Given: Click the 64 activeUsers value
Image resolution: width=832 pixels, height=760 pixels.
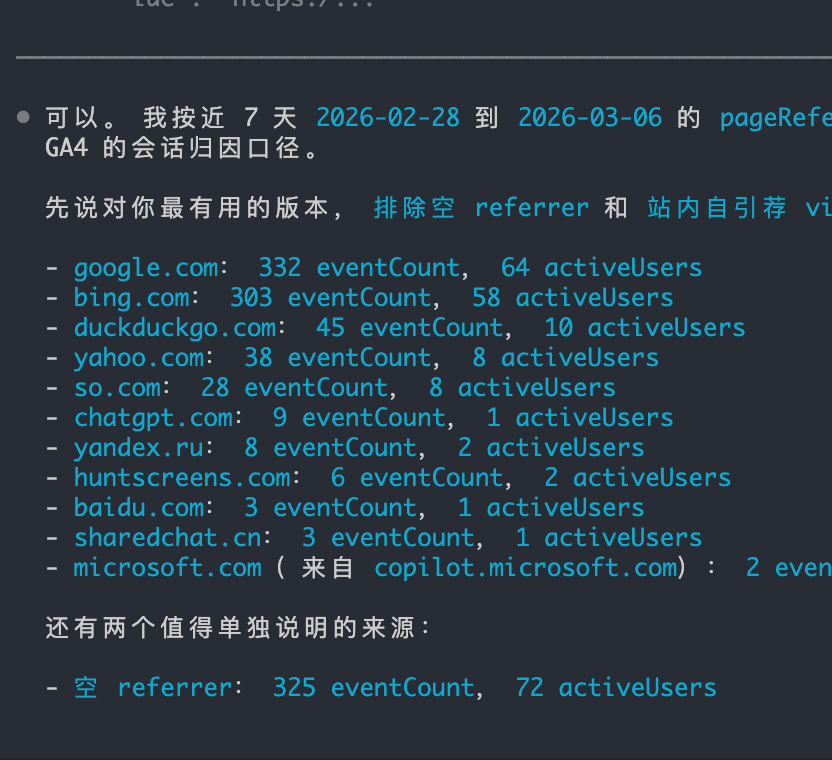Looking at the screenshot, I should tap(601, 268).
